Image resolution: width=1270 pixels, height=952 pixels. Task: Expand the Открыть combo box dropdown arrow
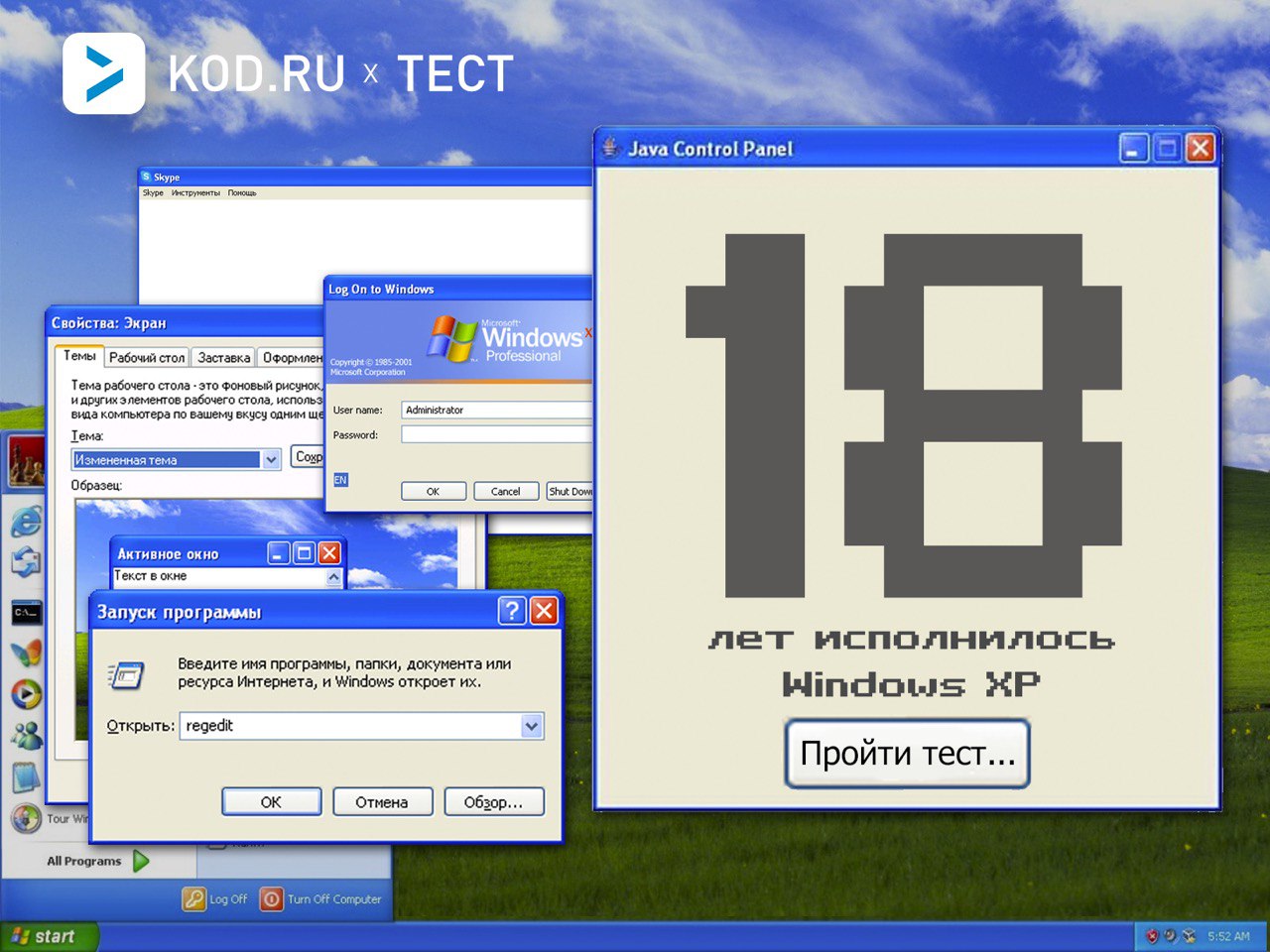(x=532, y=726)
